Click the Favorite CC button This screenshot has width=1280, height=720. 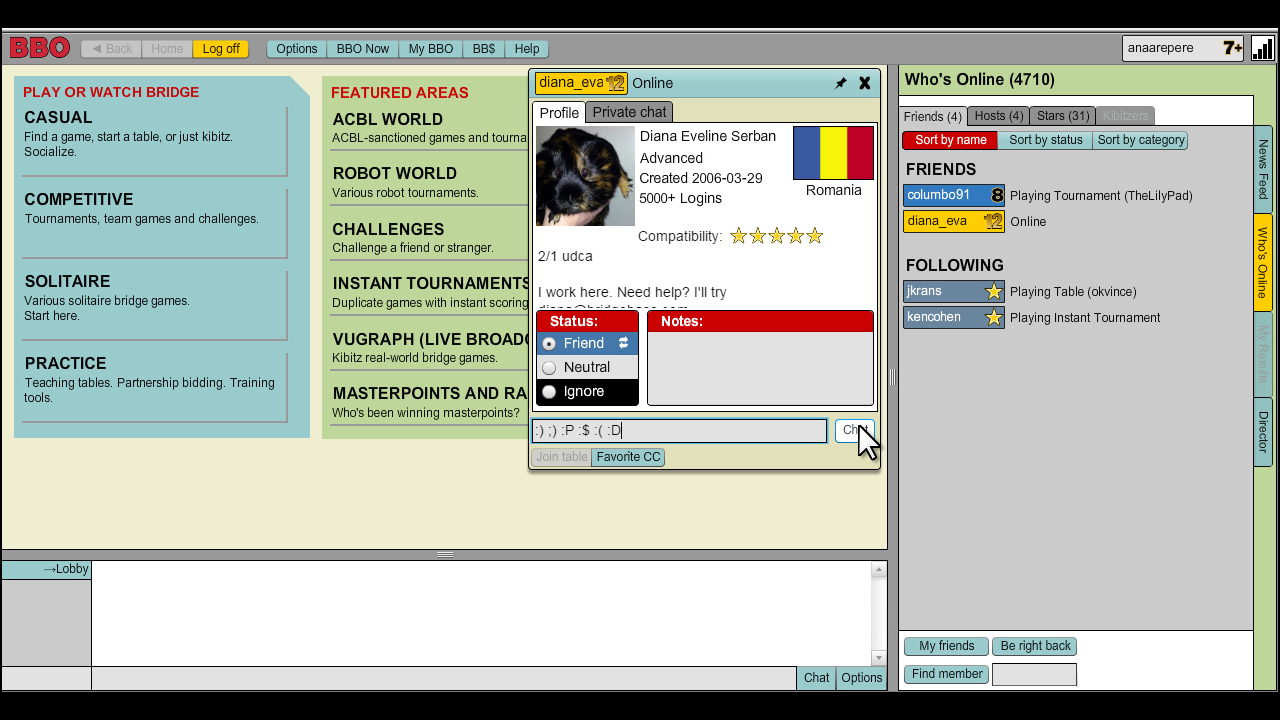628,457
